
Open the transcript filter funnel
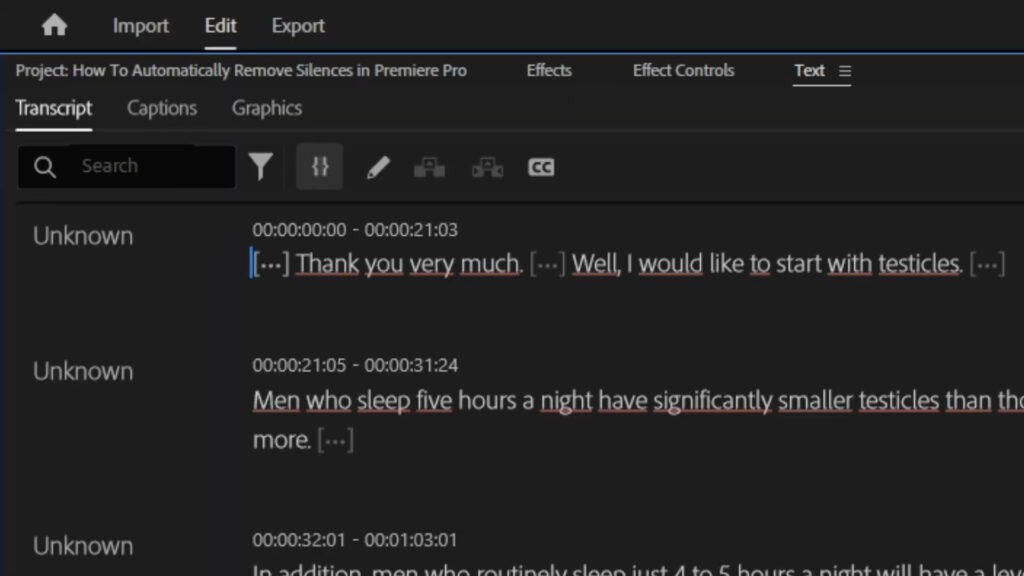[x=261, y=167]
